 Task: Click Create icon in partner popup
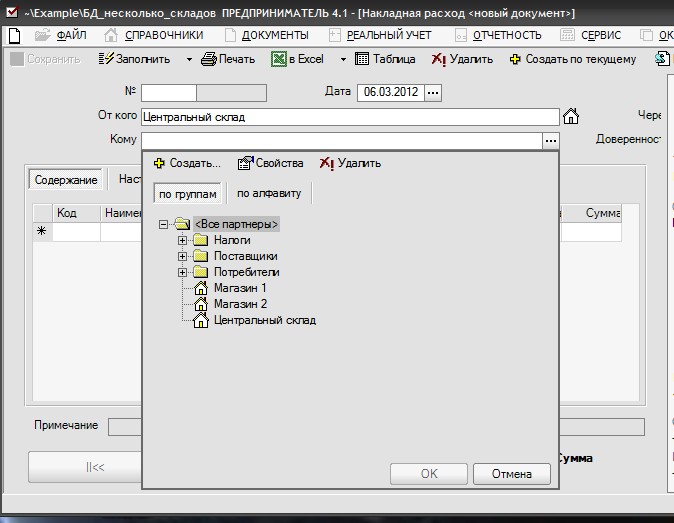coord(160,163)
